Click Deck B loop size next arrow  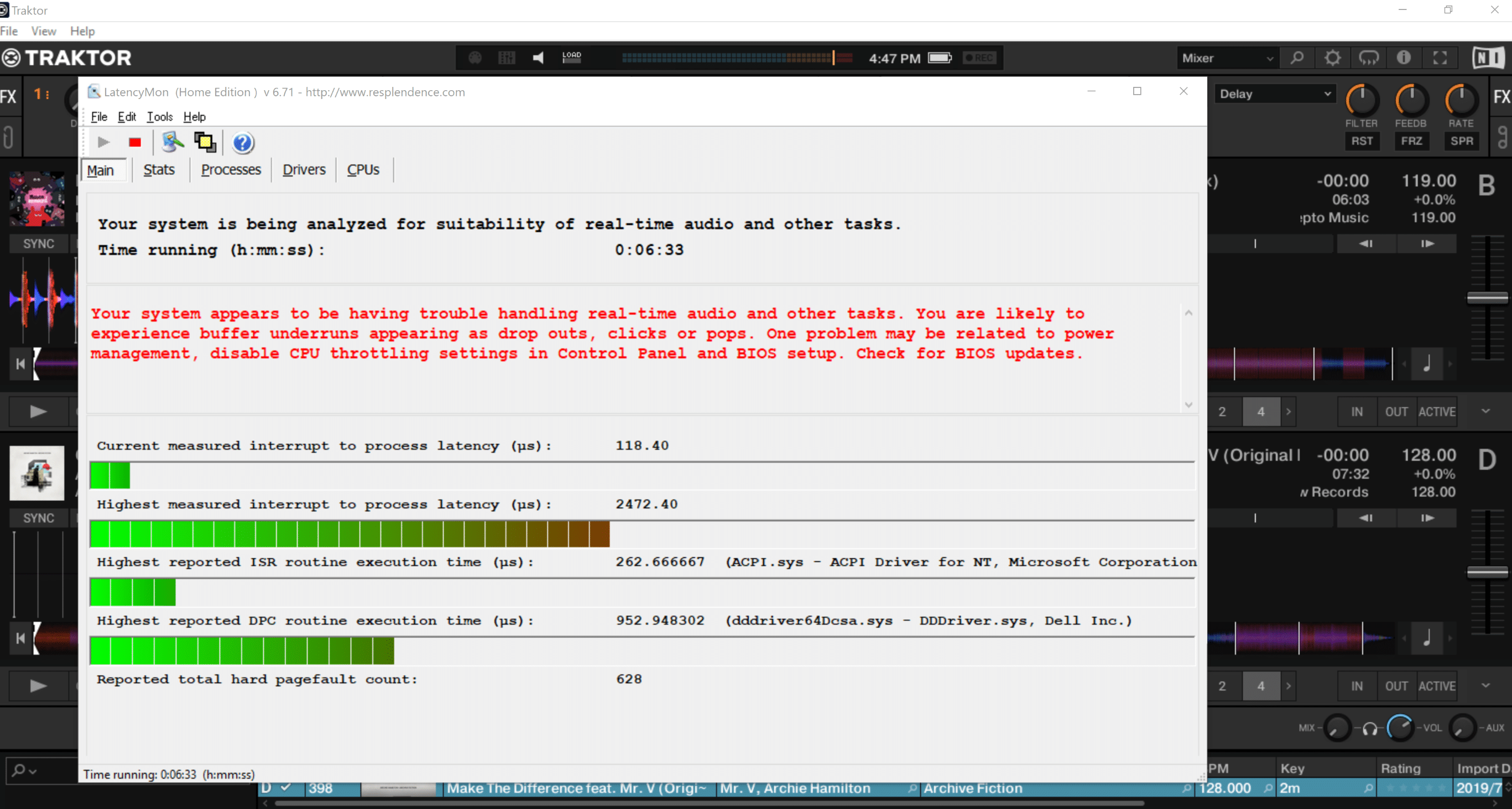pyautogui.click(x=1289, y=412)
